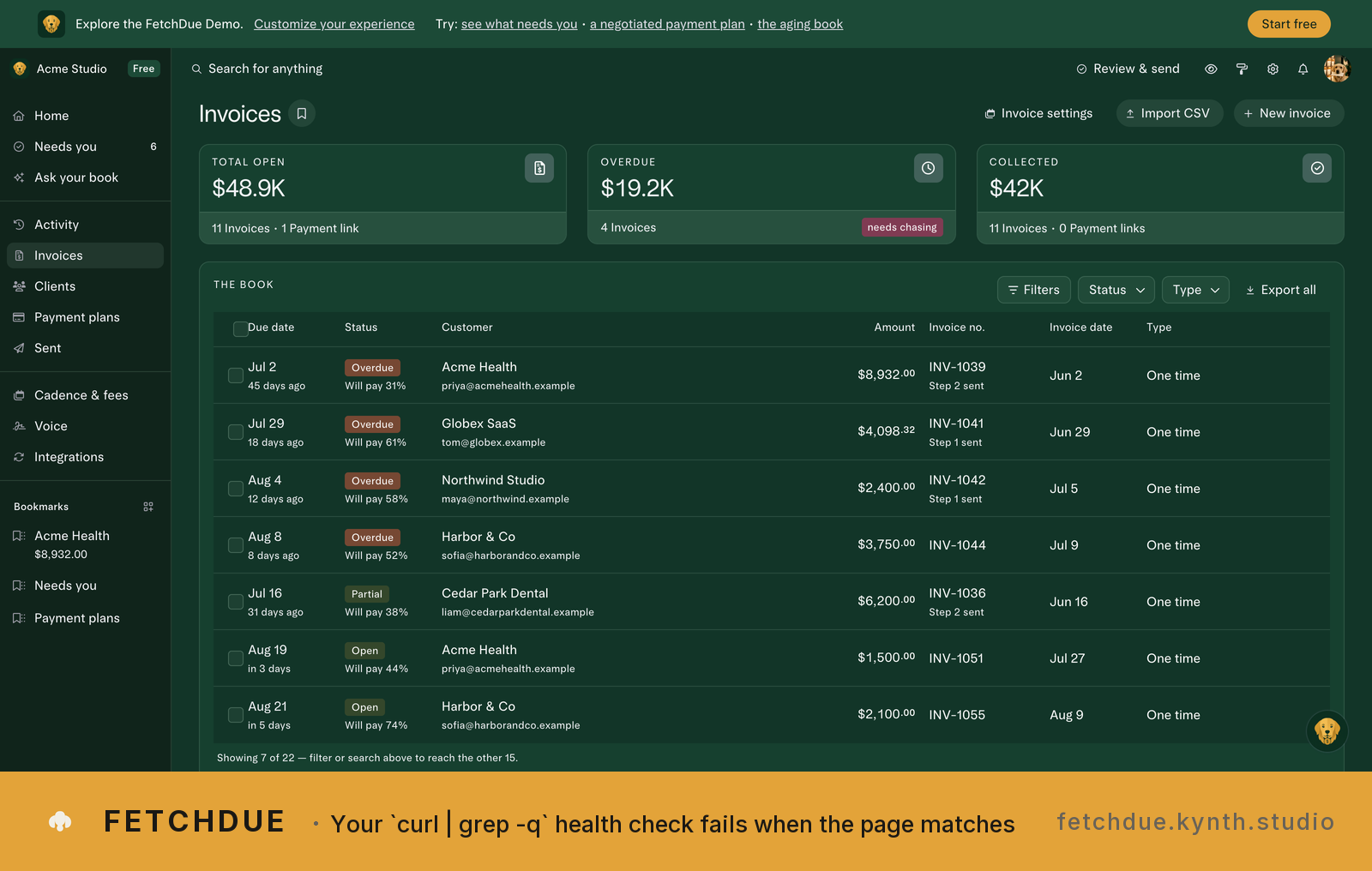Click the clock icon on Overdue card
The image size is (1372, 871).
click(x=928, y=168)
